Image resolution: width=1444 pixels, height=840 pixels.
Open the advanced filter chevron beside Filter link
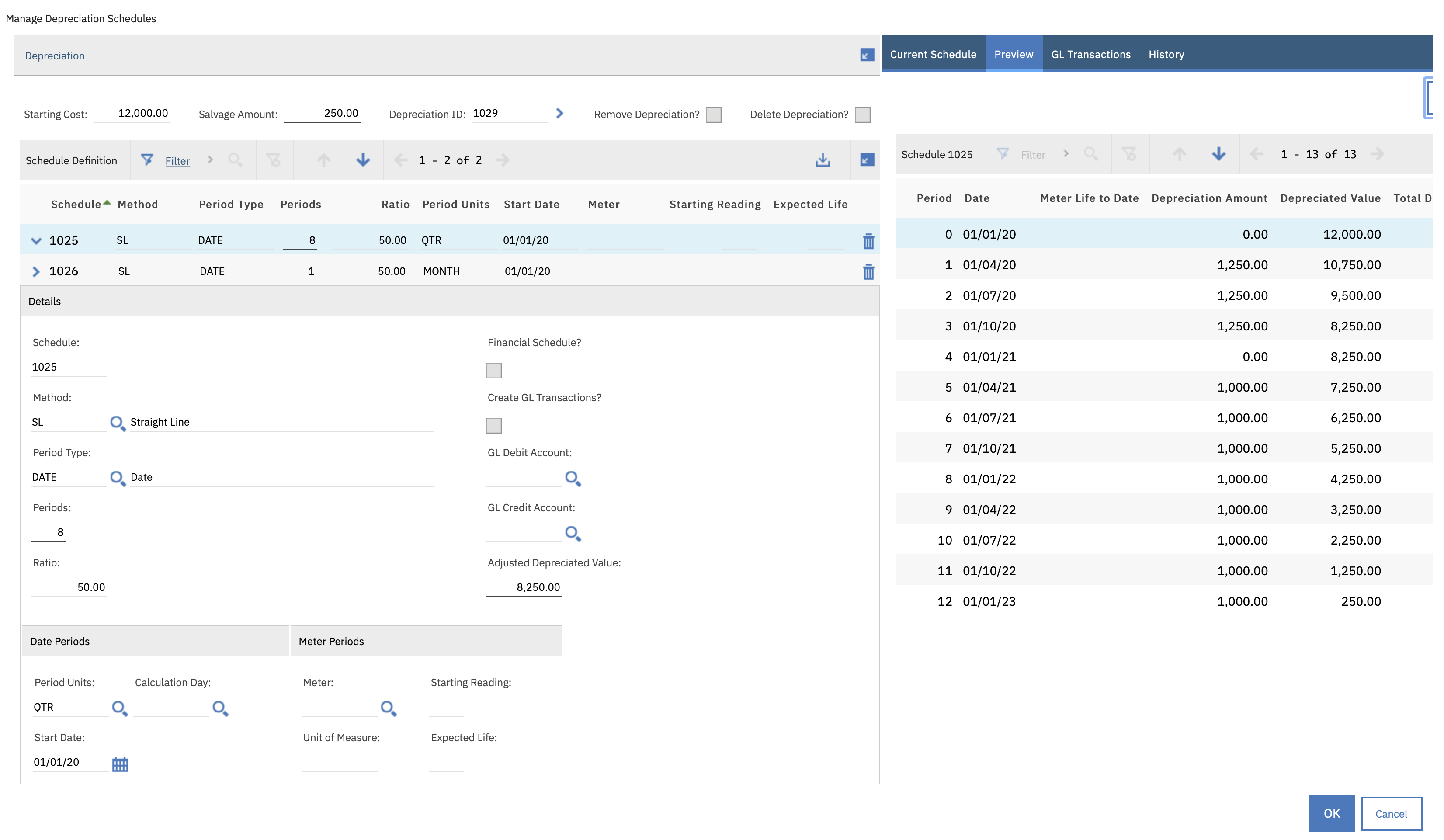point(210,160)
